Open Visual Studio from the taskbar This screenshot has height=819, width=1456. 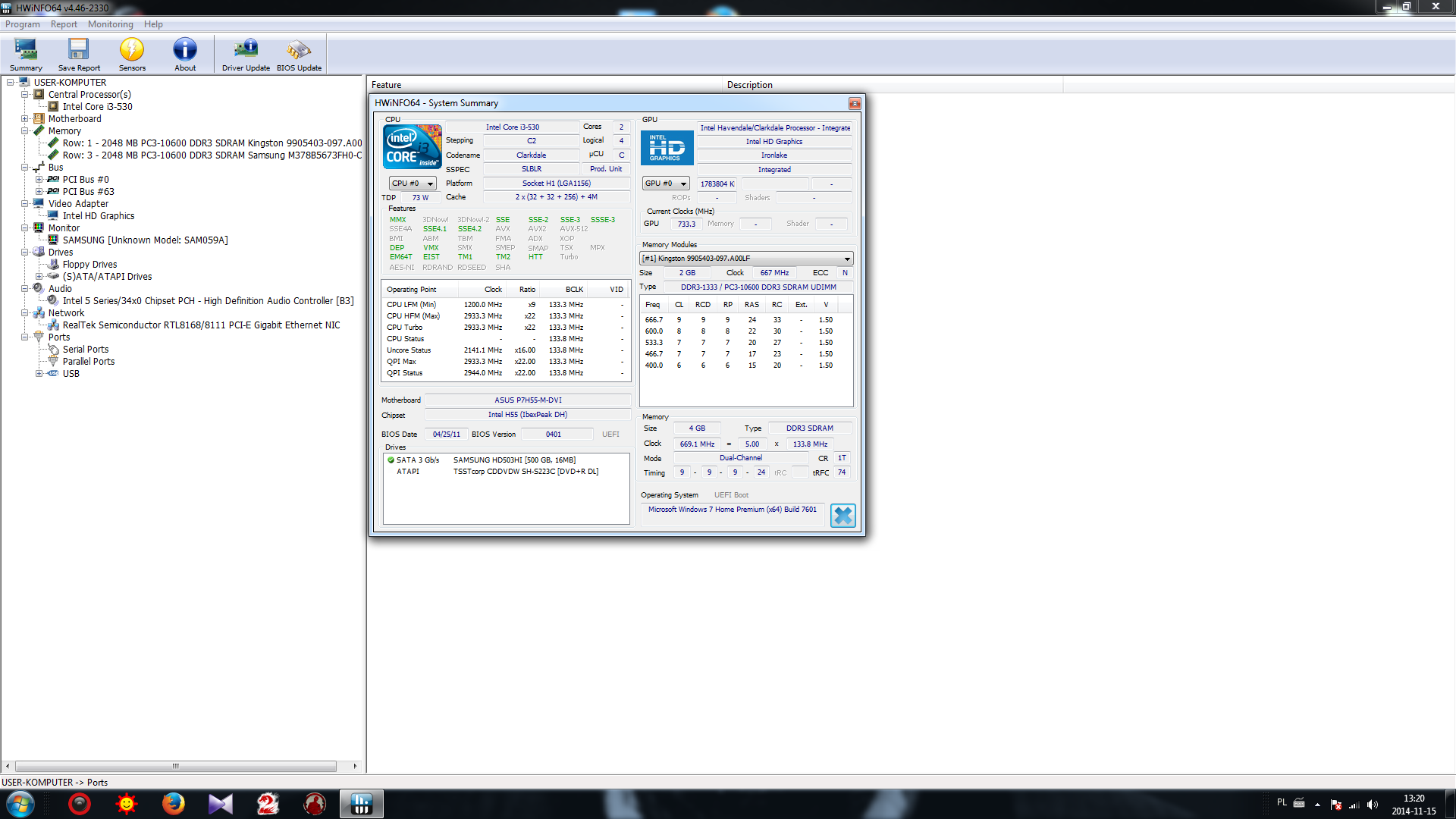tap(221, 804)
